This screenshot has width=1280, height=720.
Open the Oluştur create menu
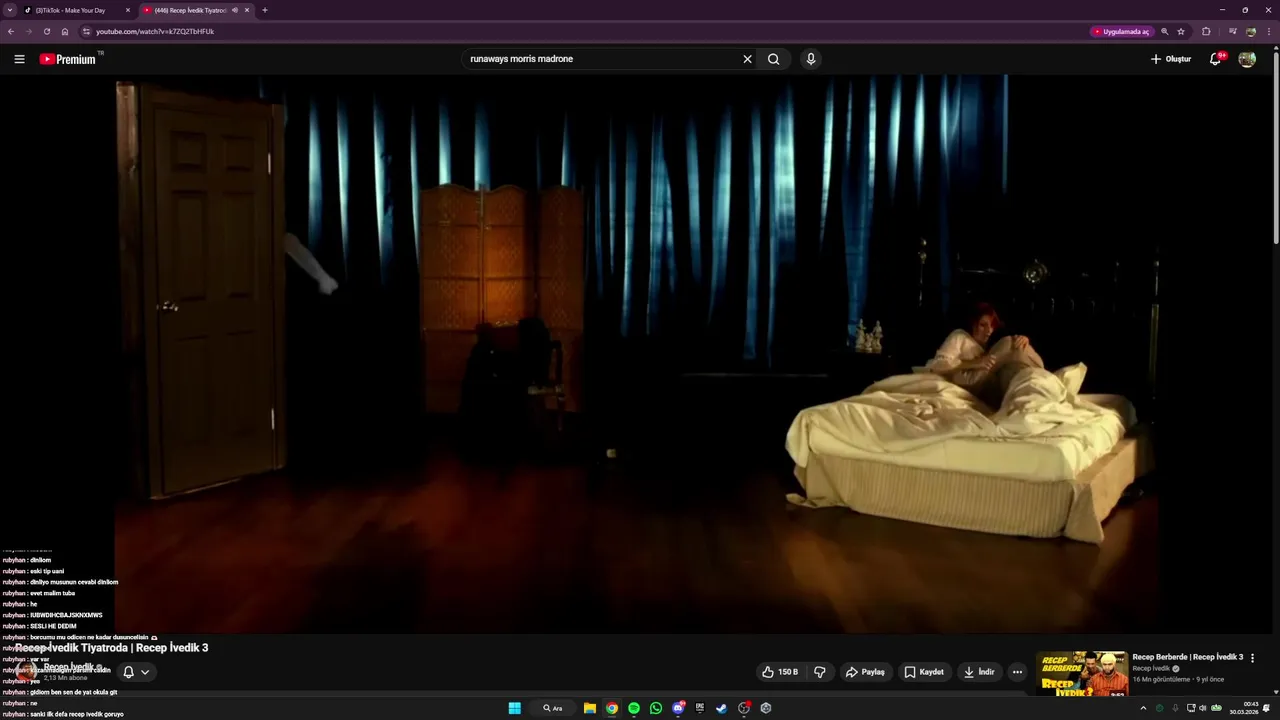(1170, 59)
